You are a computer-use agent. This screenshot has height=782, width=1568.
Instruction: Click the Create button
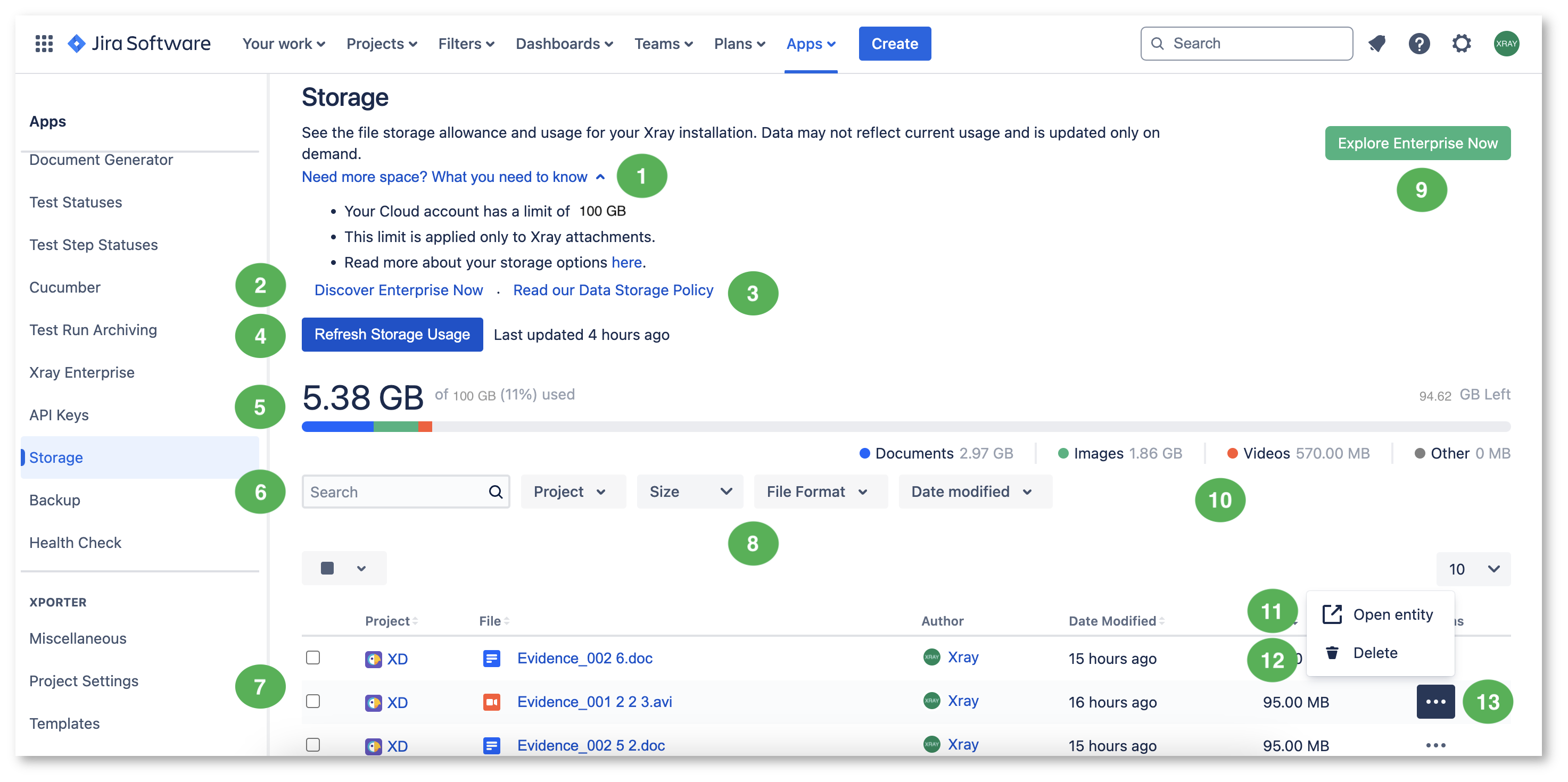[x=894, y=43]
